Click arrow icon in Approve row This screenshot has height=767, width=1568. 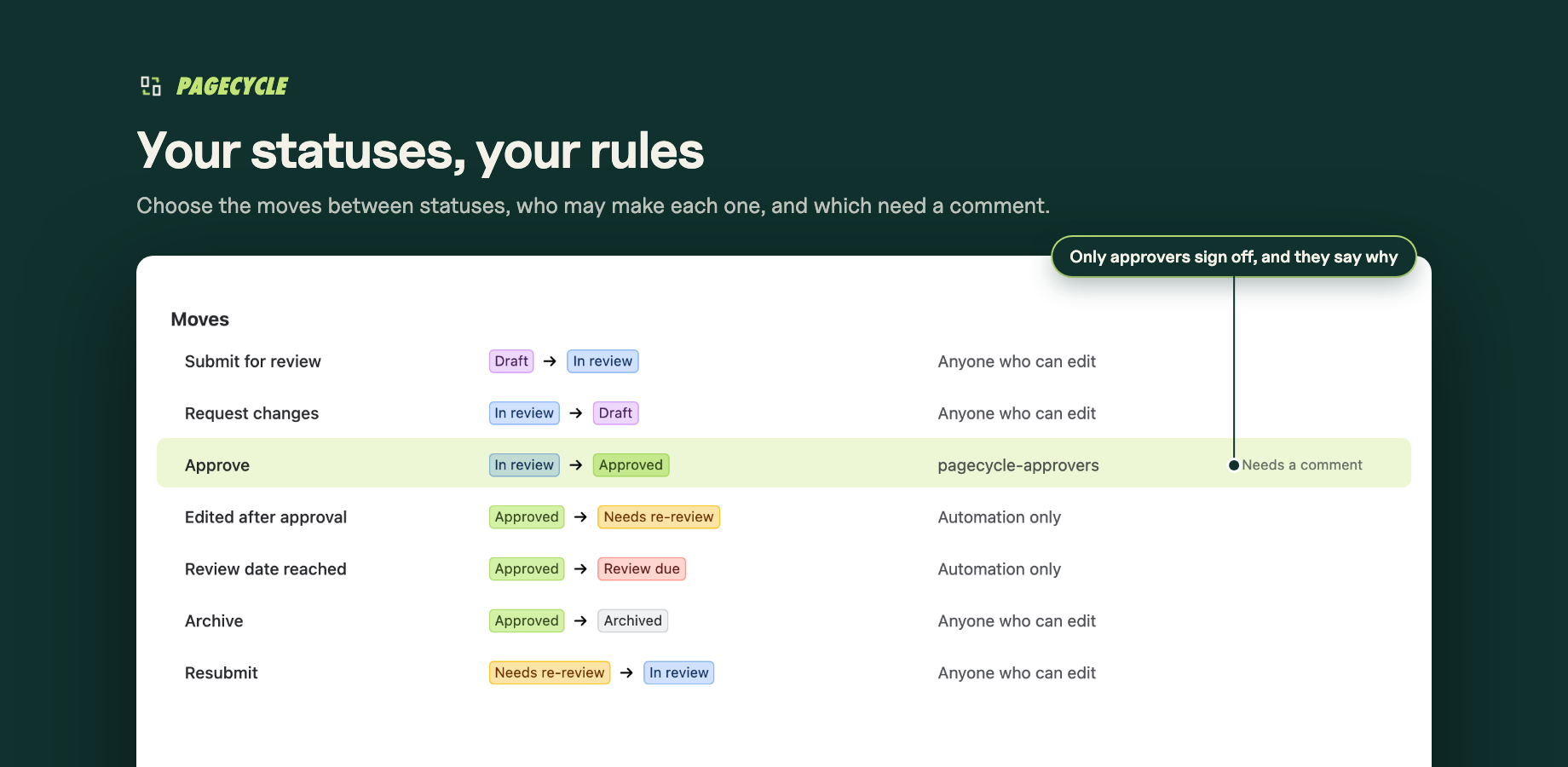tap(576, 465)
